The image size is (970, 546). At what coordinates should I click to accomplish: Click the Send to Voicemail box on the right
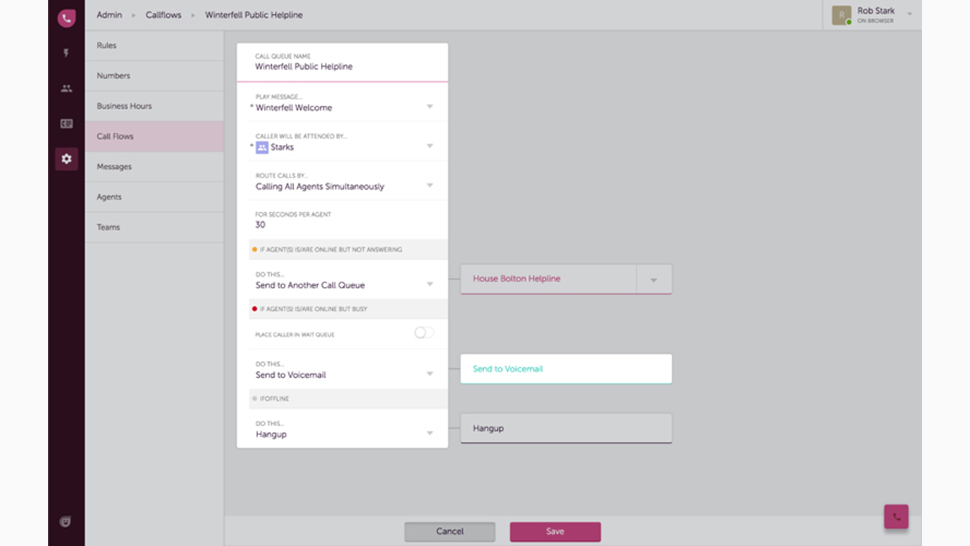[566, 369]
